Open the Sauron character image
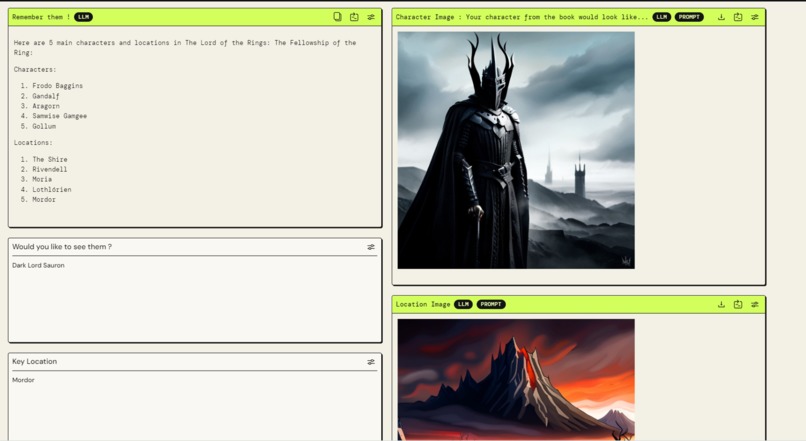 coord(516,150)
